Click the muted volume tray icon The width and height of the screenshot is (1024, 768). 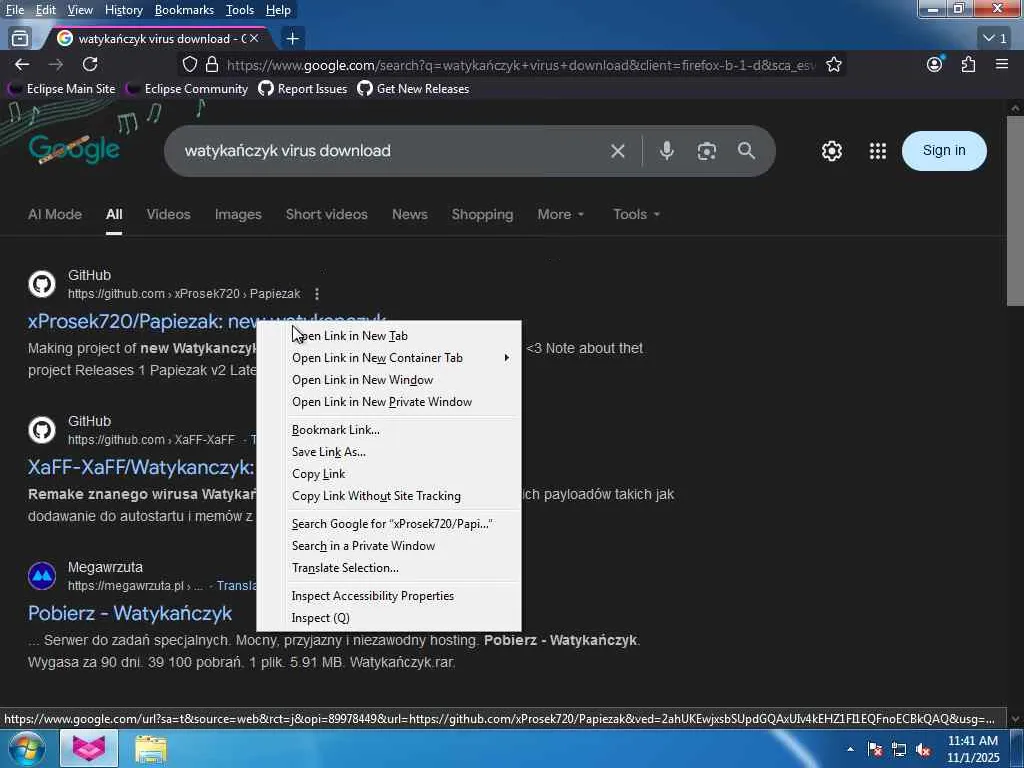point(923,750)
